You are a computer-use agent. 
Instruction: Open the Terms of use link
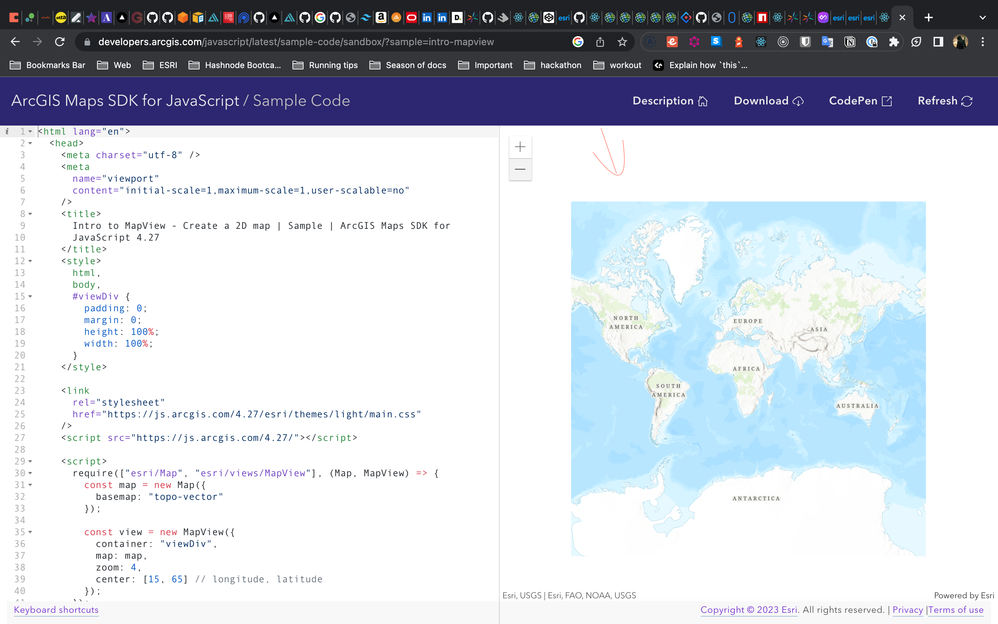click(x=956, y=610)
